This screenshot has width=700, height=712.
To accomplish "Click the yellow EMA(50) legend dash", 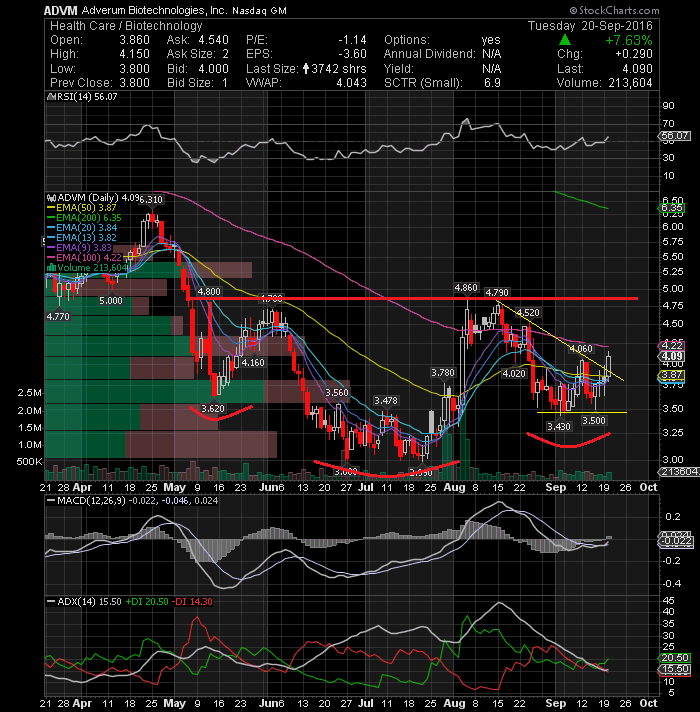I will click(51, 208).
